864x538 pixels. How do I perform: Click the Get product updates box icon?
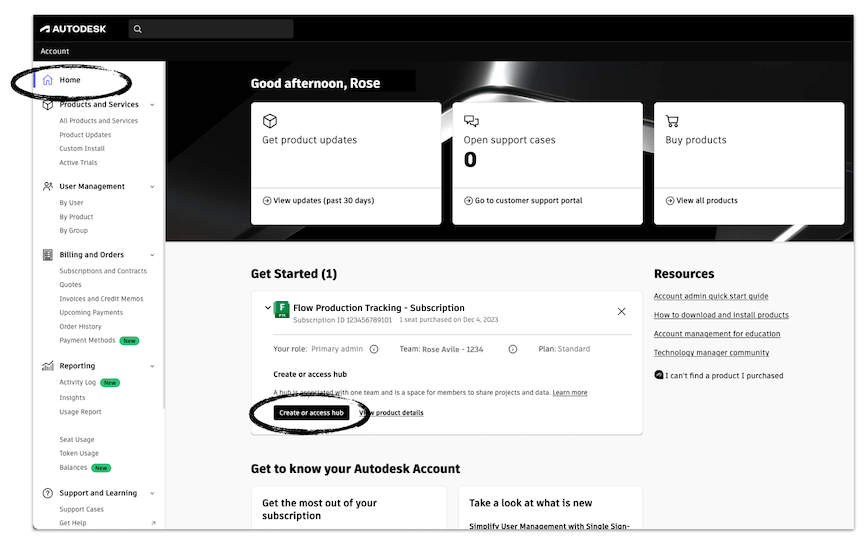pyautogui.click(x=270, y=121)
